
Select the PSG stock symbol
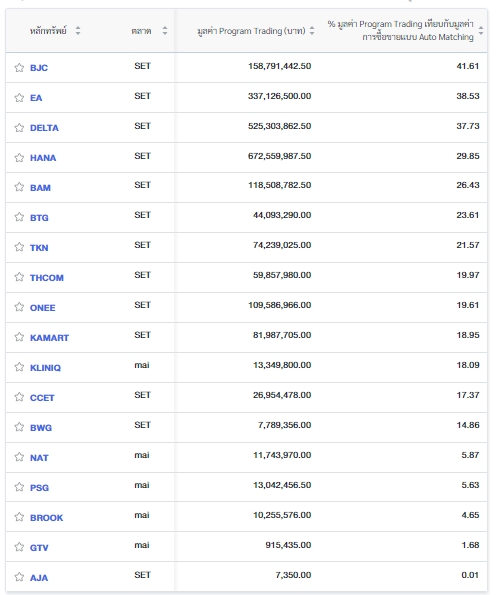coord(39,488)
